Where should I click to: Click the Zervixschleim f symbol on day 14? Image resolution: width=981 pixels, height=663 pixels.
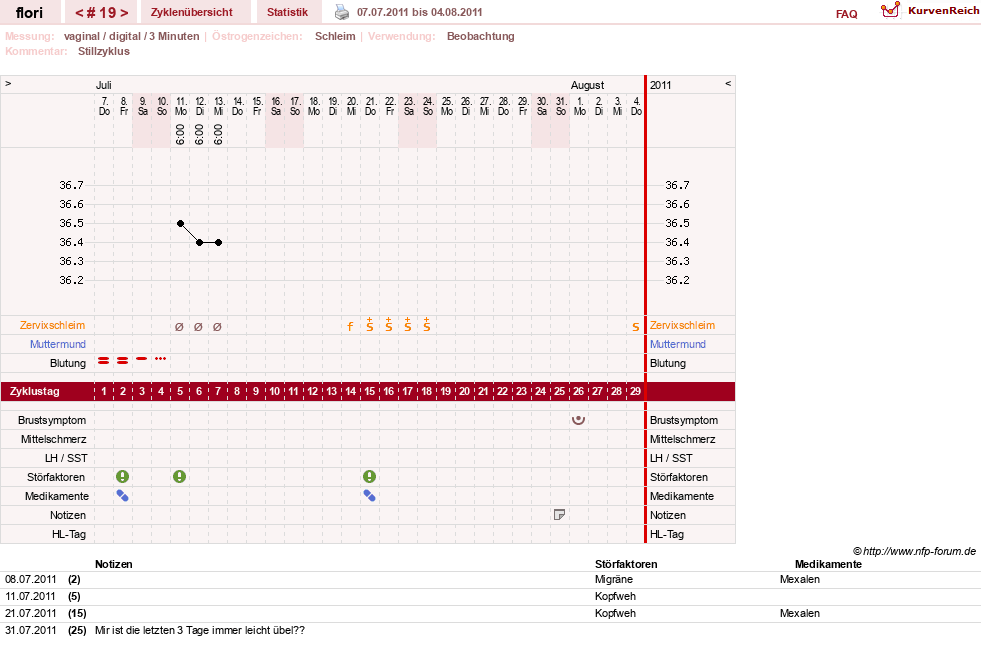[350, 326]
